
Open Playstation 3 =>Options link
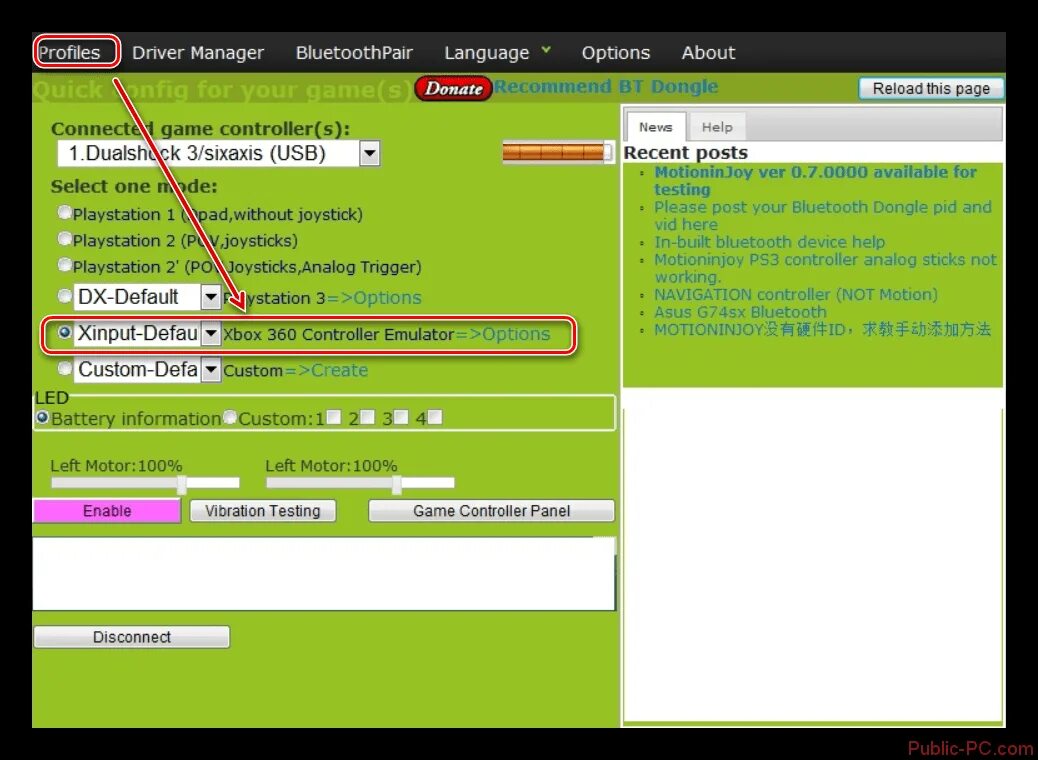[x=373, y=298]
